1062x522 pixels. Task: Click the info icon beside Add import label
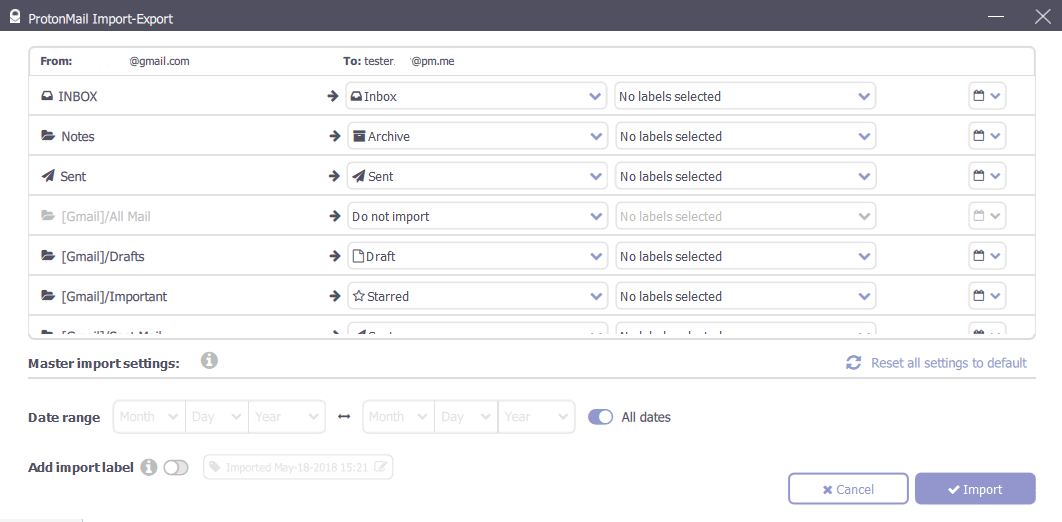(149, 467)
